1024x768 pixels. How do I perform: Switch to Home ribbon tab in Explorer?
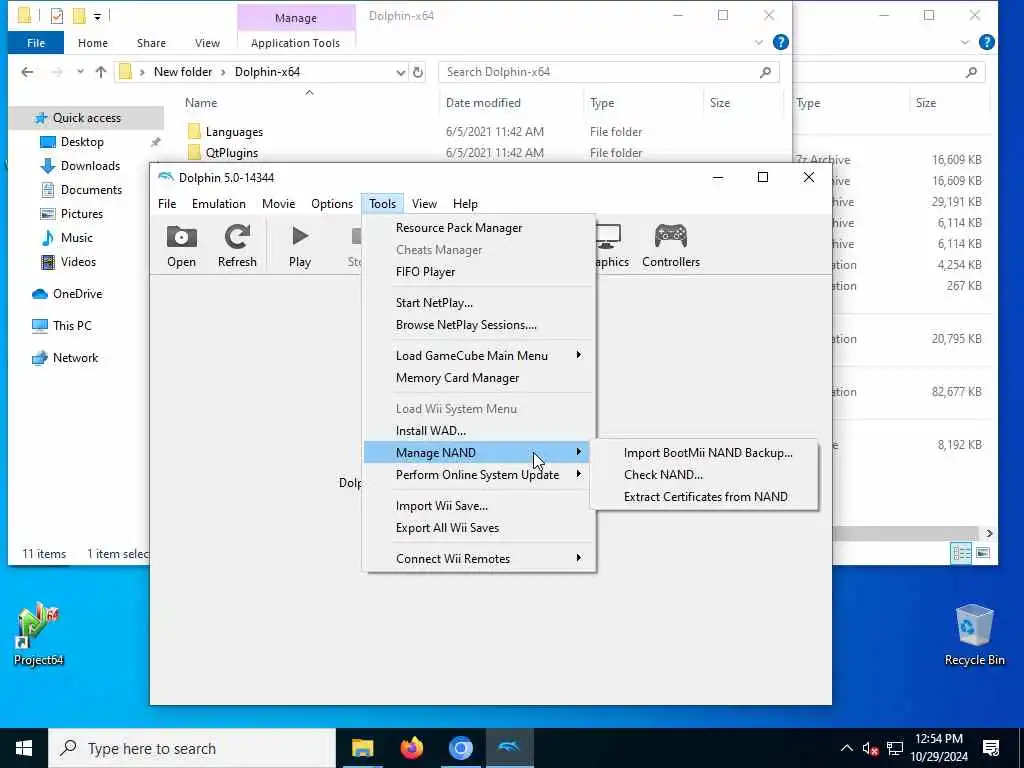click(x=93, y=43)
